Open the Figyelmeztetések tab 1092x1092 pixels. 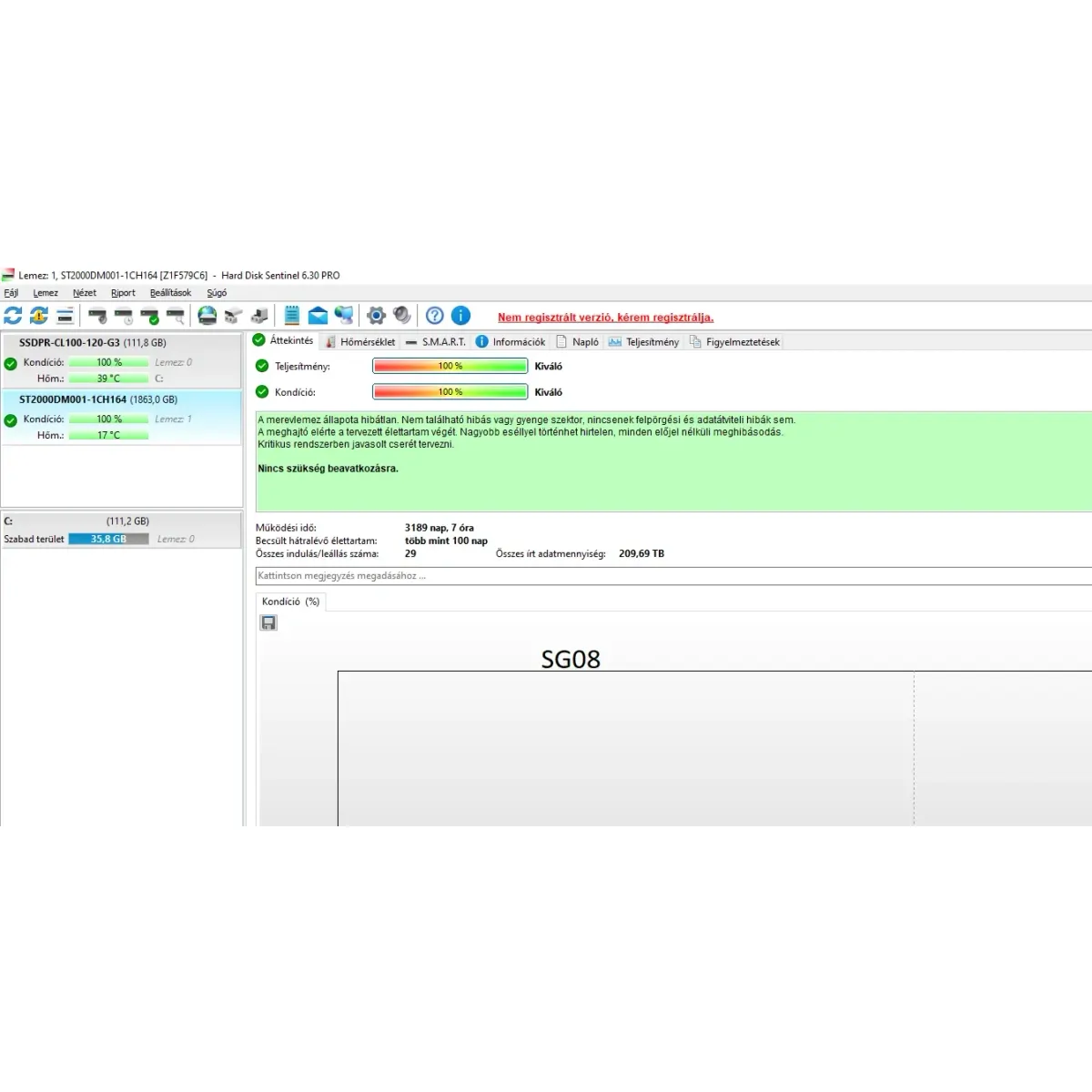735,342
